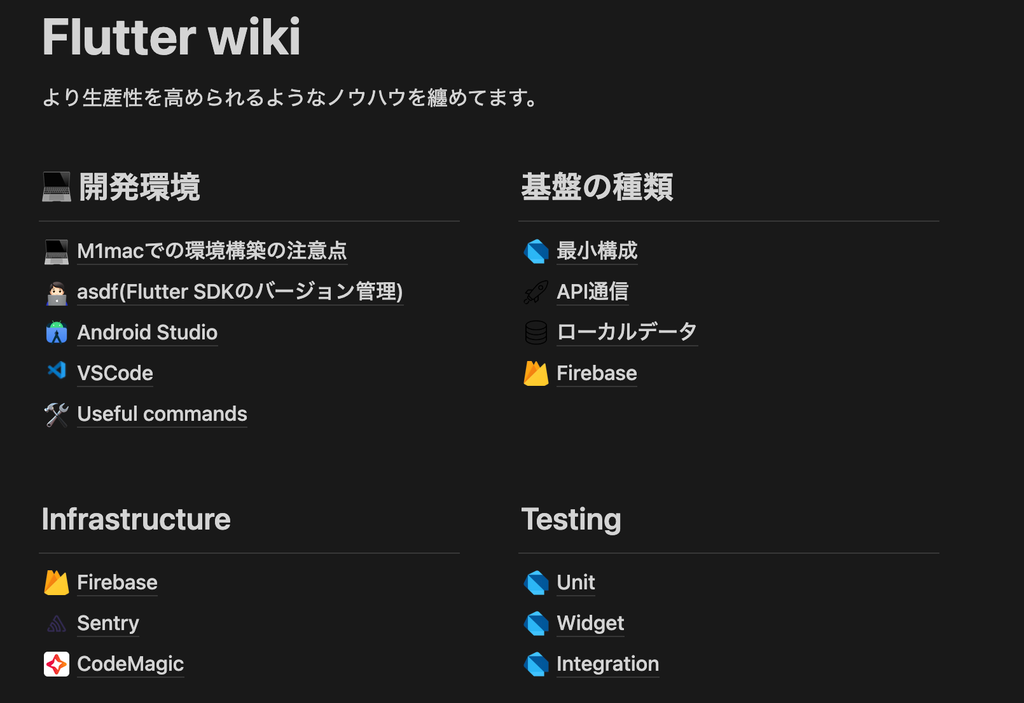This screenshot has height=703, width=1024.
Task: Click the rocket icon beside API通信
Action: point(536,292)
